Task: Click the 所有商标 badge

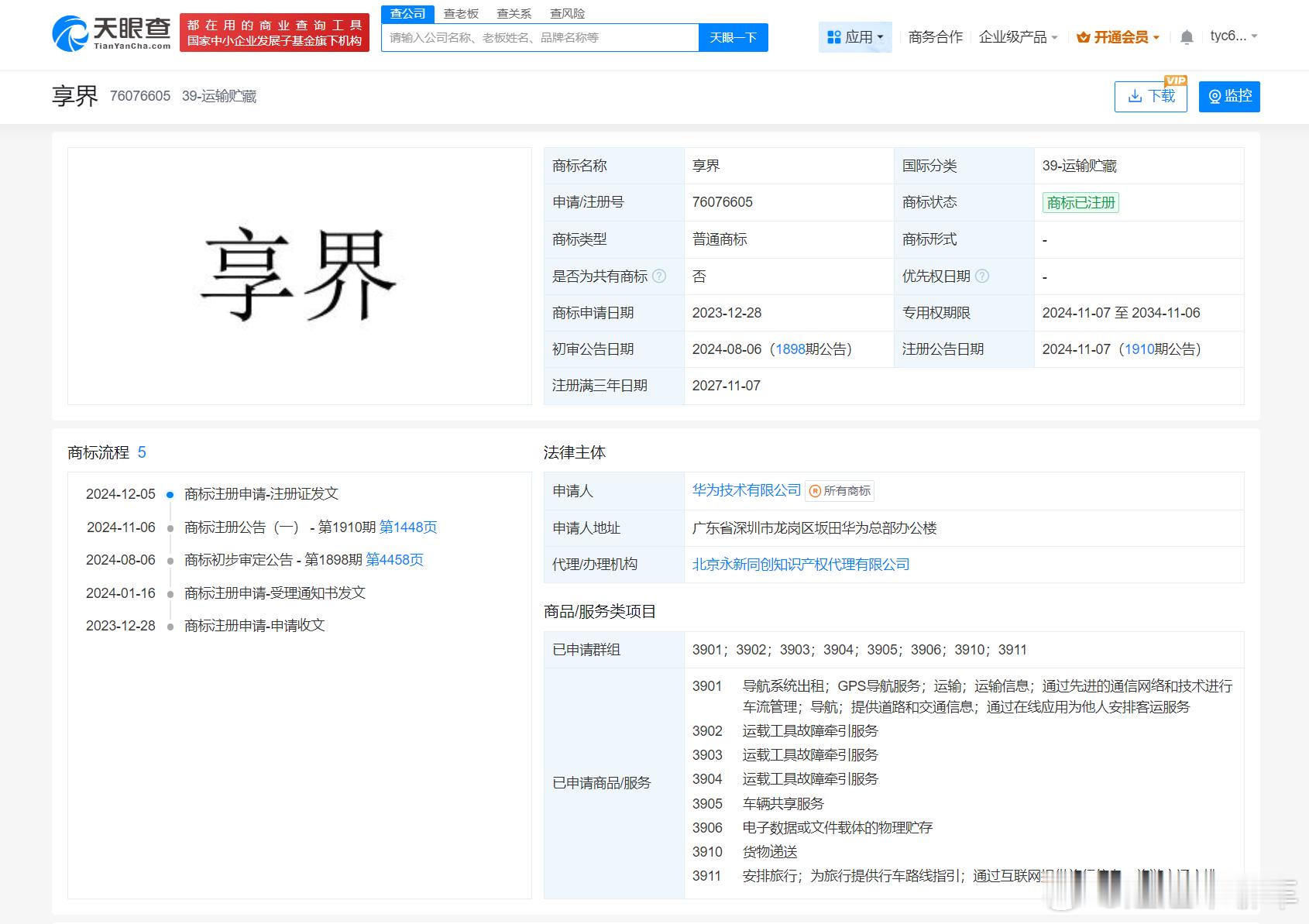Action: (x=840, y=490)
